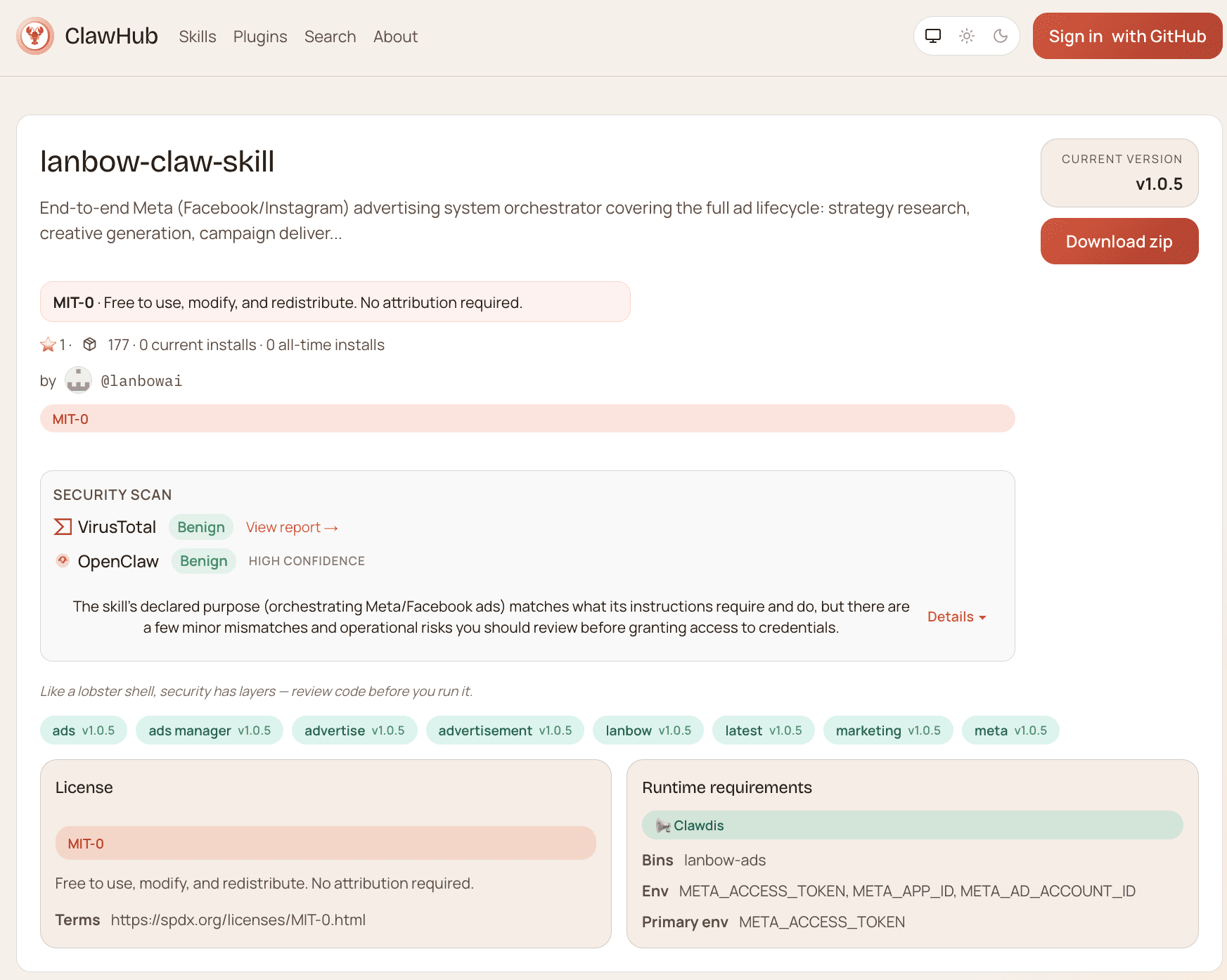This screenshot has width=1227, height=980.
Task: Open the Plugins menu item
Action: pos(260,37)
